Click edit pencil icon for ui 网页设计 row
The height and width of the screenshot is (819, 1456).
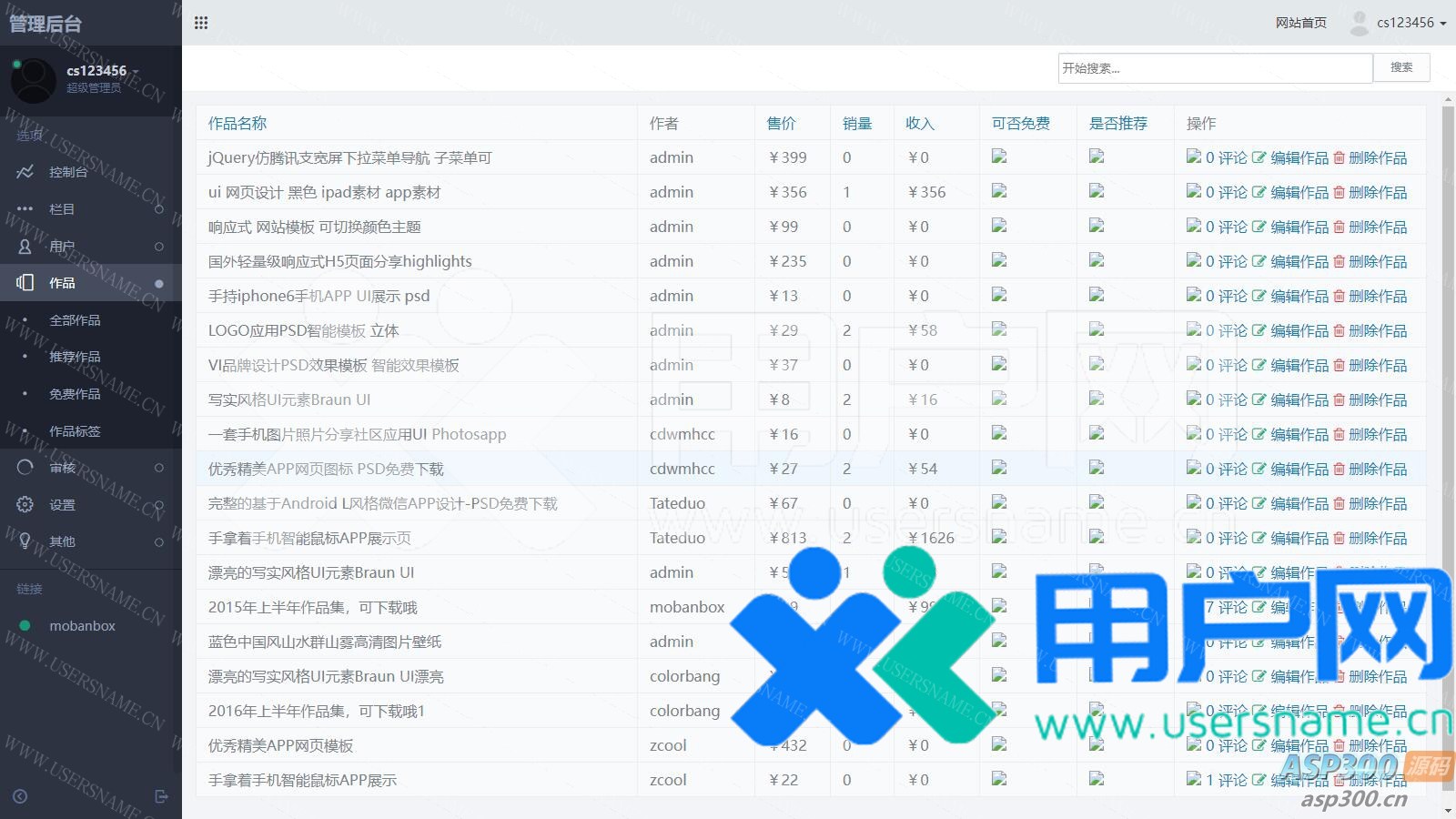point(1259,192)
